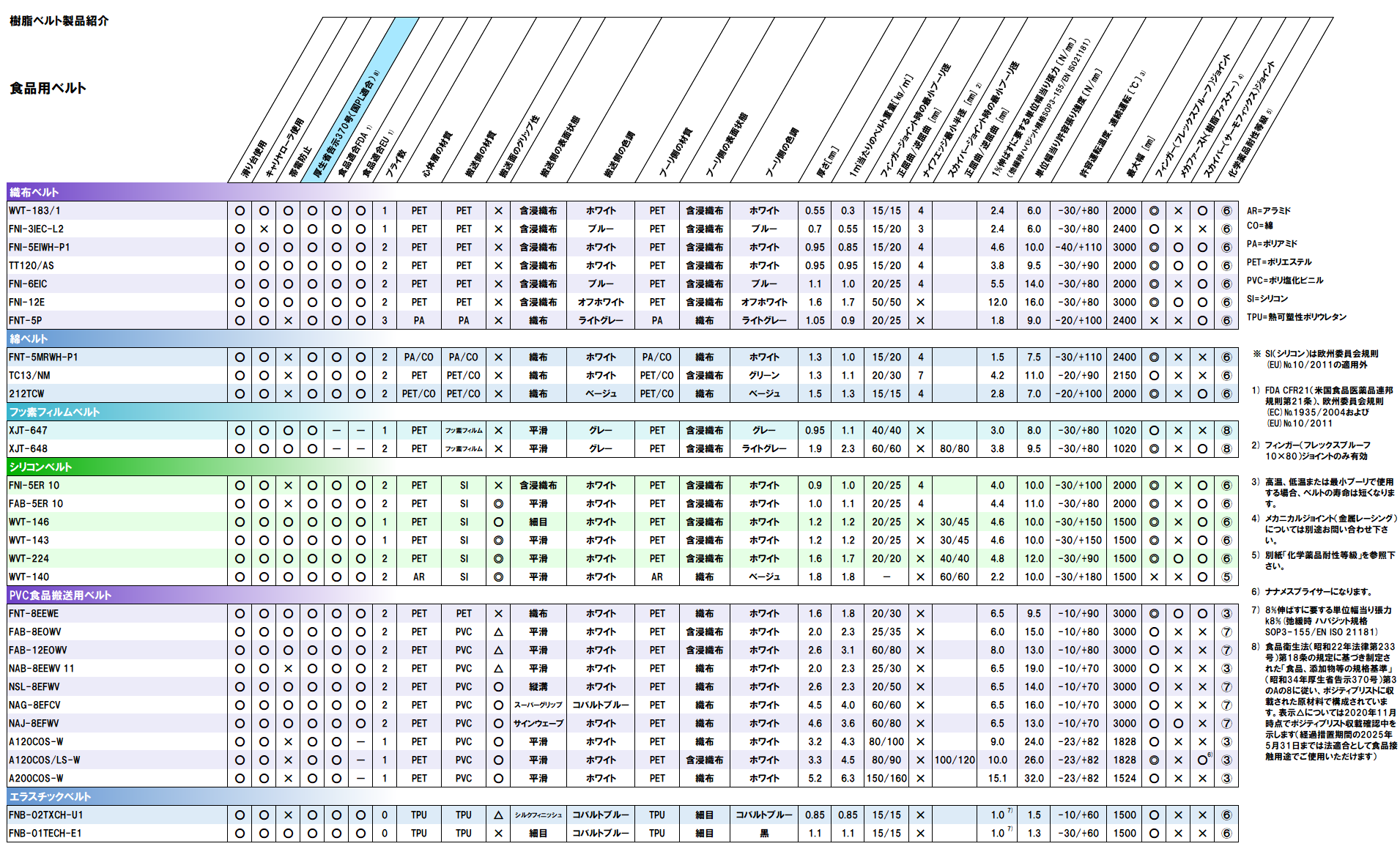This screenshot has height=849, width=1400.
Task: Select product name WVT-143
Action: click(29, 540)
